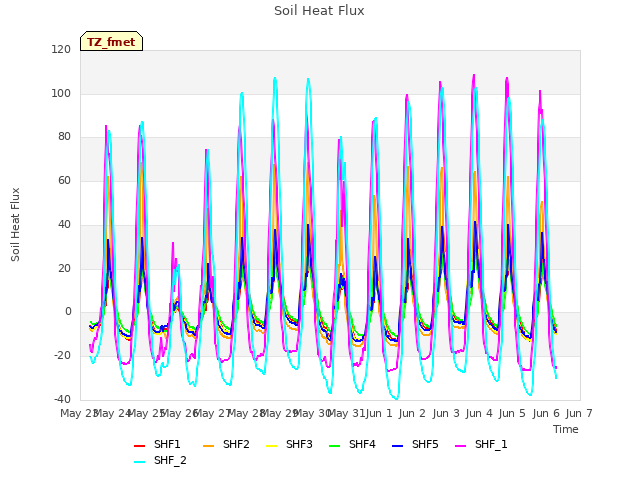Toggle the SHF4 series in legend
Image resolution: width=640 pixels, height=480 pixels.
tap(352, 444)
